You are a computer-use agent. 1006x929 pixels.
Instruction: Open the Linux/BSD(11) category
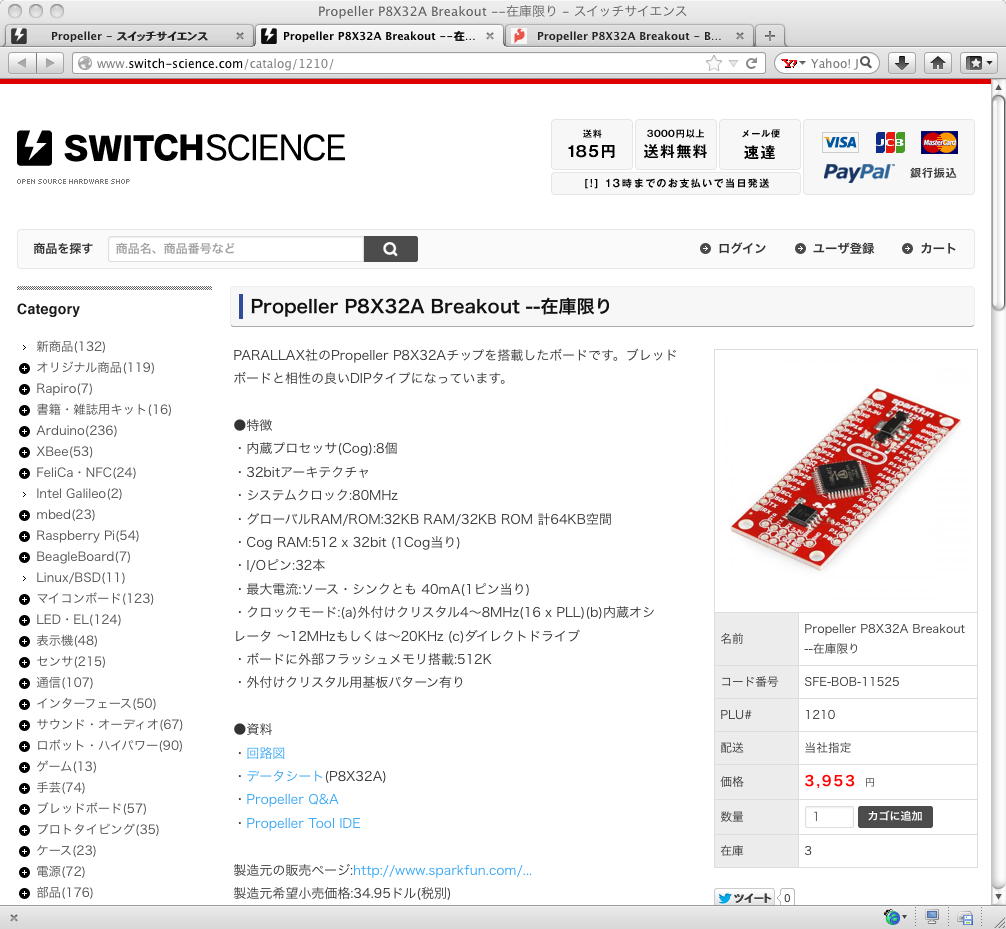(81, 577)
